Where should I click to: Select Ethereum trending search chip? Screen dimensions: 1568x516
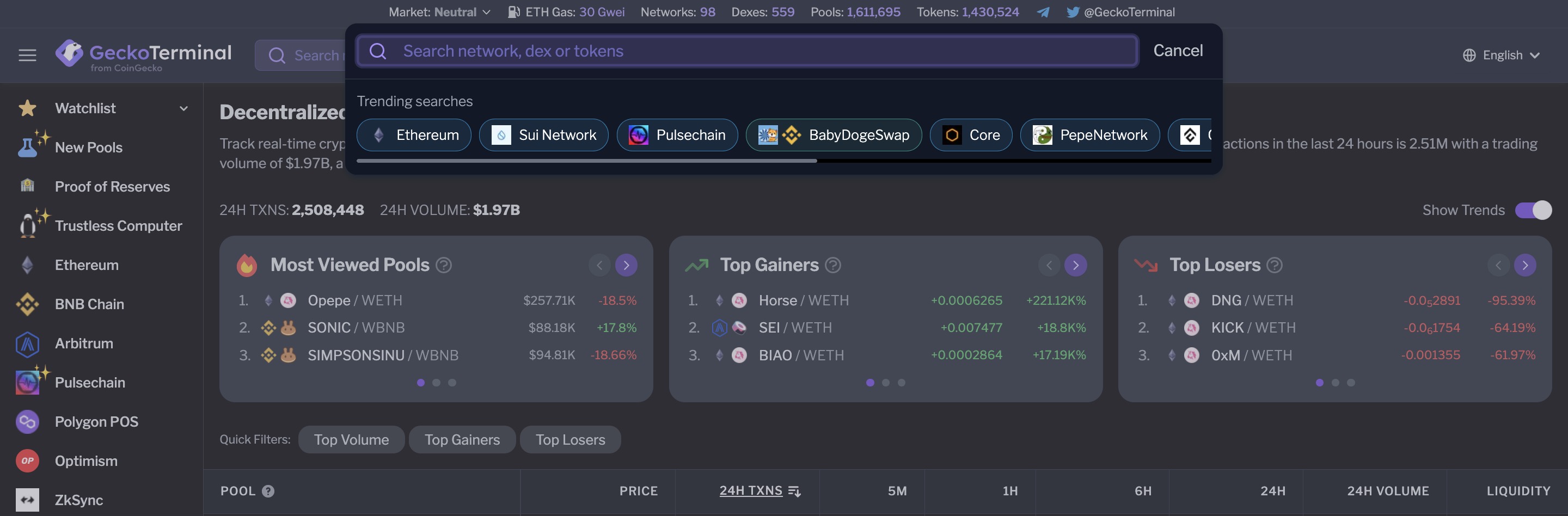pyautogui.click(x=414, y=135)
